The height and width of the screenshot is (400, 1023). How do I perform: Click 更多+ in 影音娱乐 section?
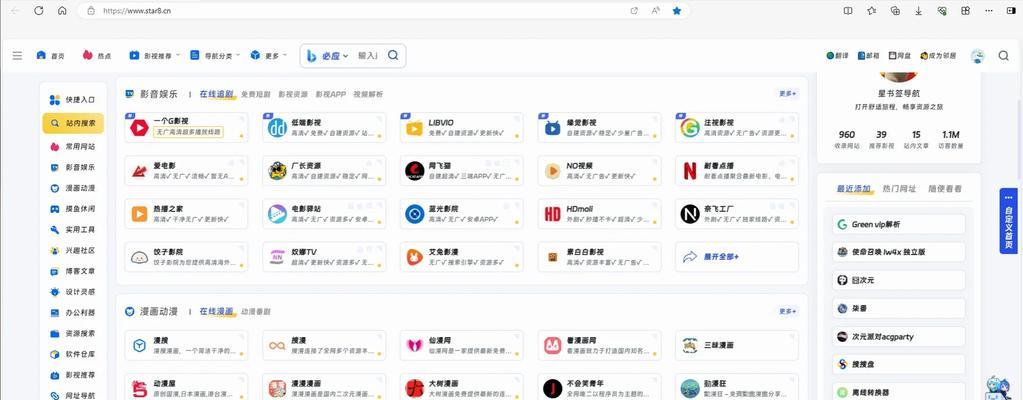point(787,93)
